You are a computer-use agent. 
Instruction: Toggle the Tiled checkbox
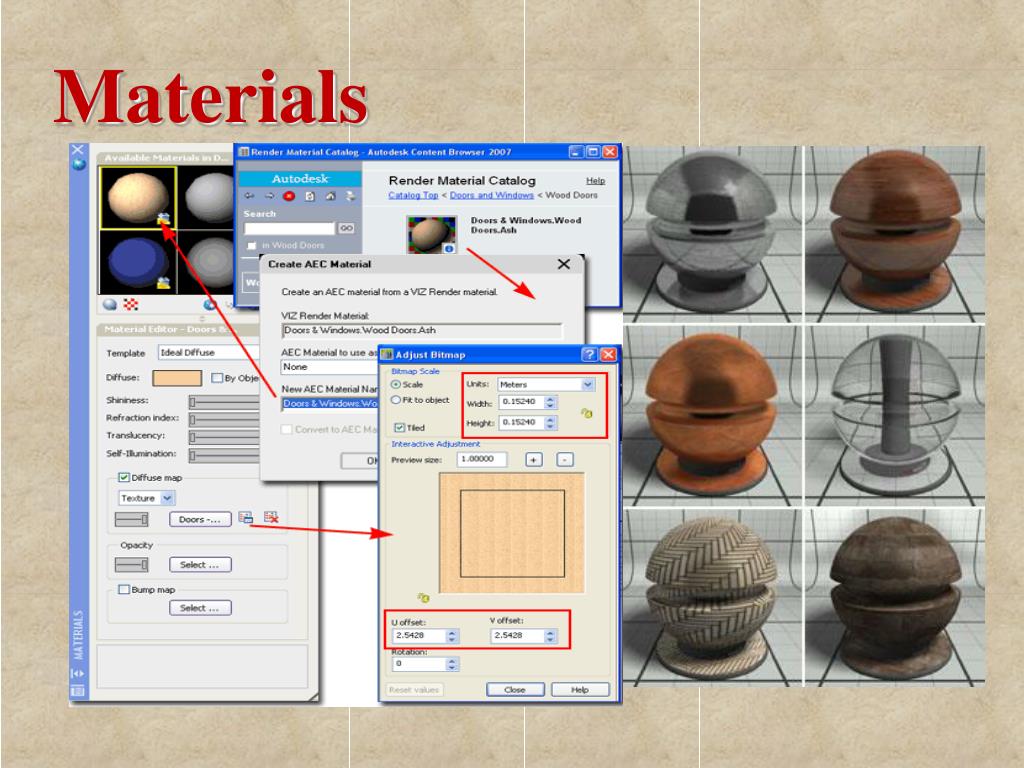[x=400, y=428]
